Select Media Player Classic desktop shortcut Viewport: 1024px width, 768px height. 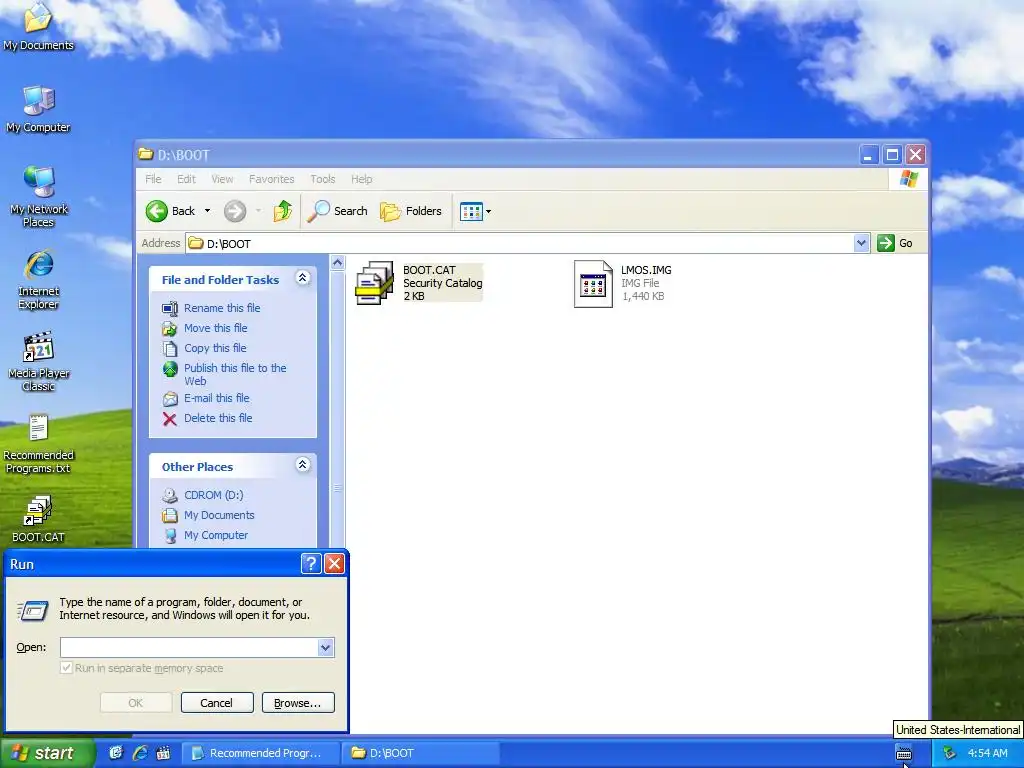[39, 361]
